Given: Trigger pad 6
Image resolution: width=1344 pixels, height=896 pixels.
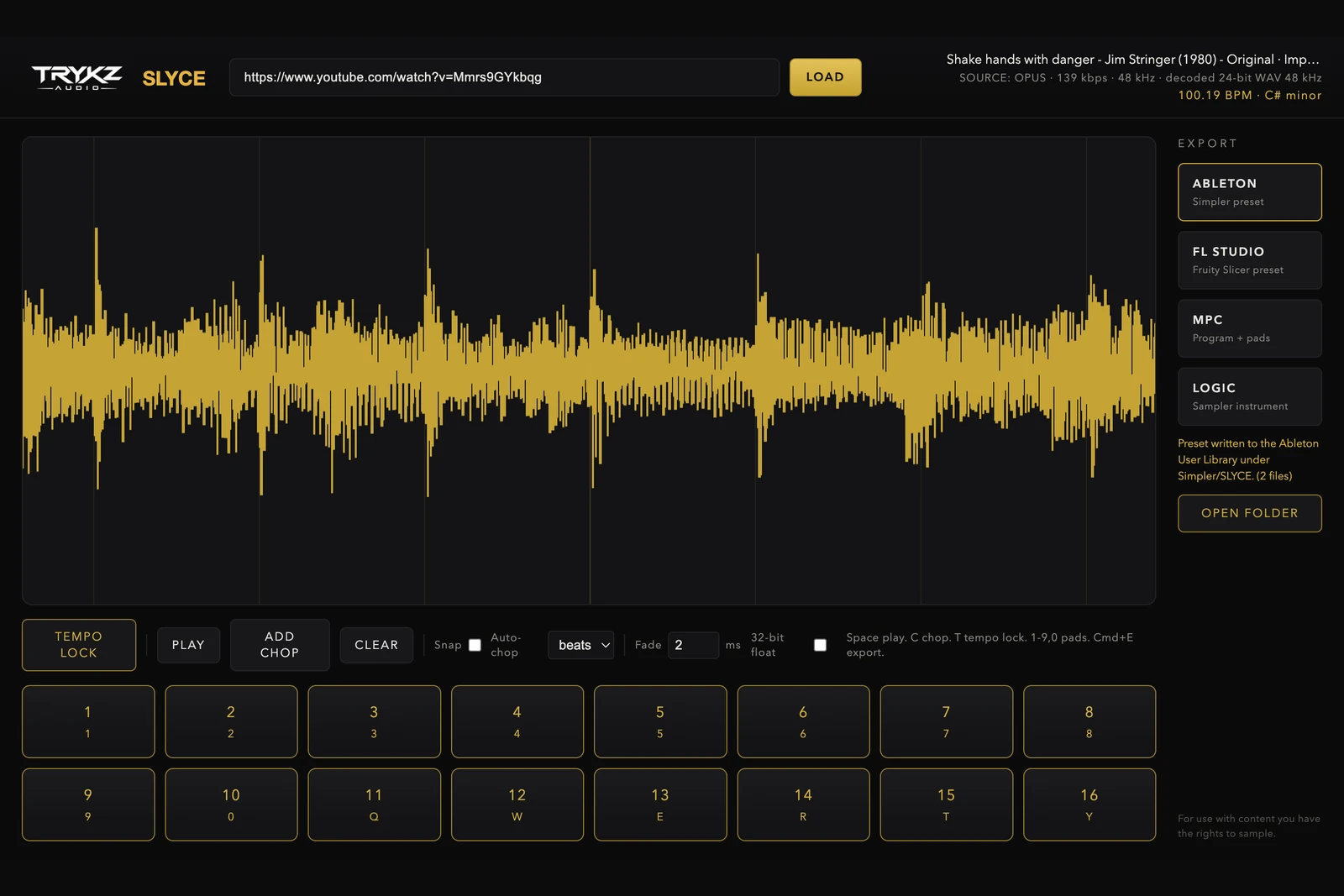Looking at the screenshot, I should click(803, 721).
